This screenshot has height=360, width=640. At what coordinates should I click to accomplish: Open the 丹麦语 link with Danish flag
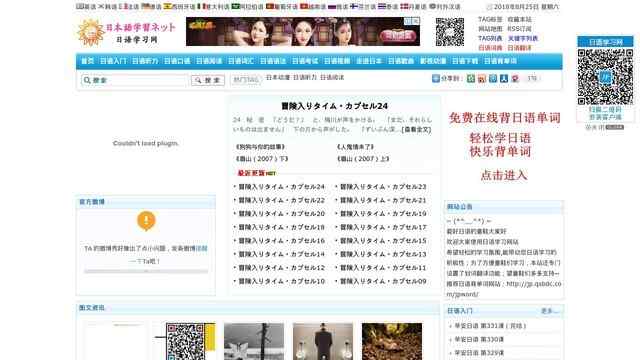(413, 7)
